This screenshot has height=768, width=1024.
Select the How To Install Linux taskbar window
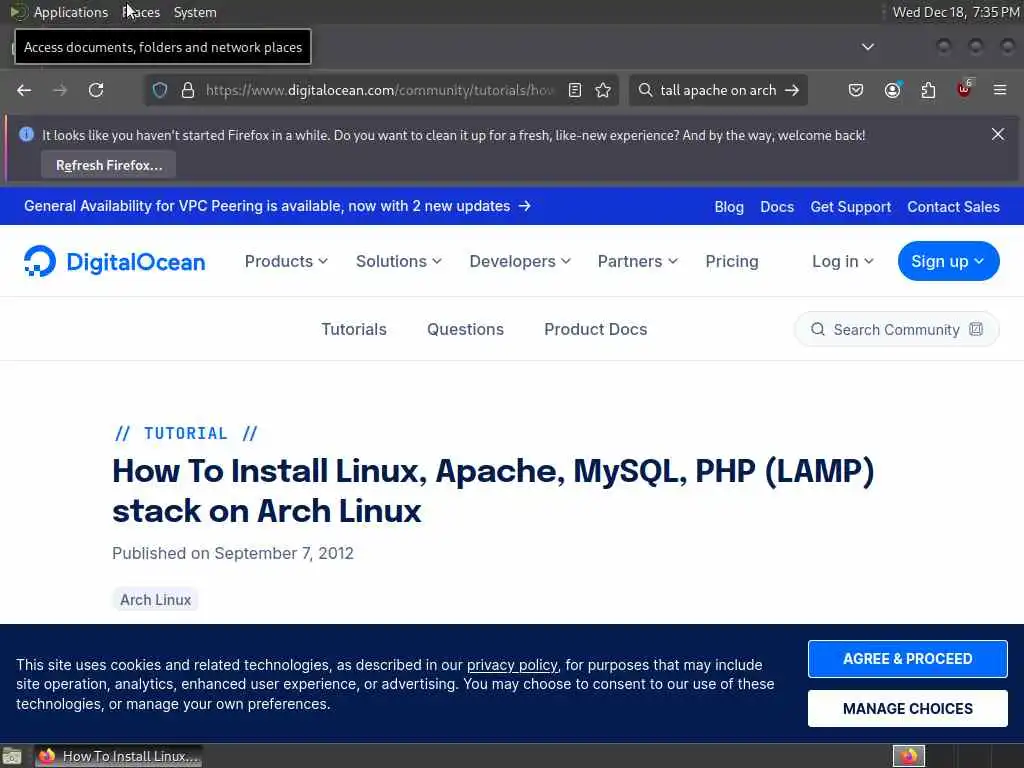pos(118,756)
